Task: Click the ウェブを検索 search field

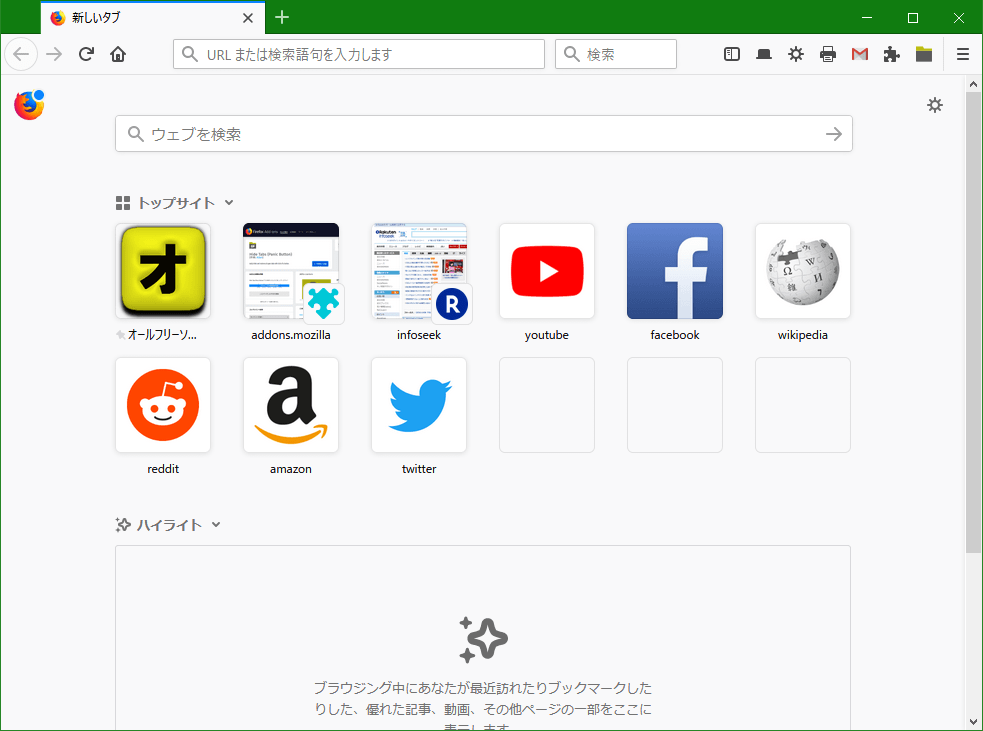Action: [x=483, y=134]
